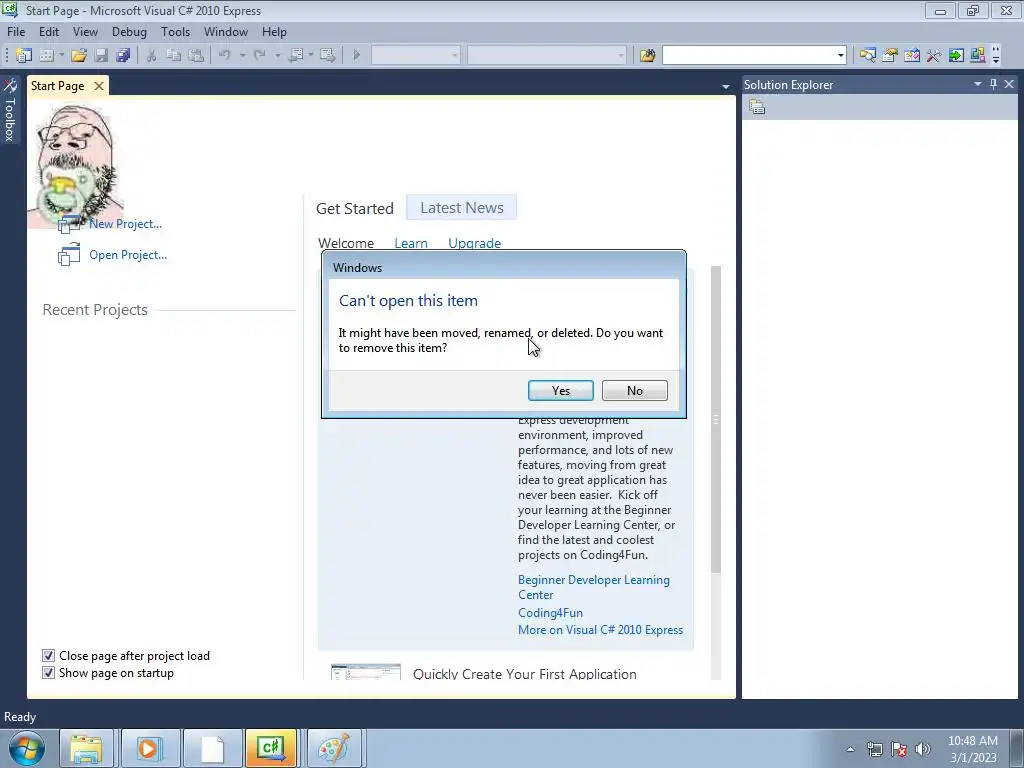This screenshot has height=768, width=1024.
Task: Click the Open Project icon on Start Page
Action: click(x=69, y=255)
